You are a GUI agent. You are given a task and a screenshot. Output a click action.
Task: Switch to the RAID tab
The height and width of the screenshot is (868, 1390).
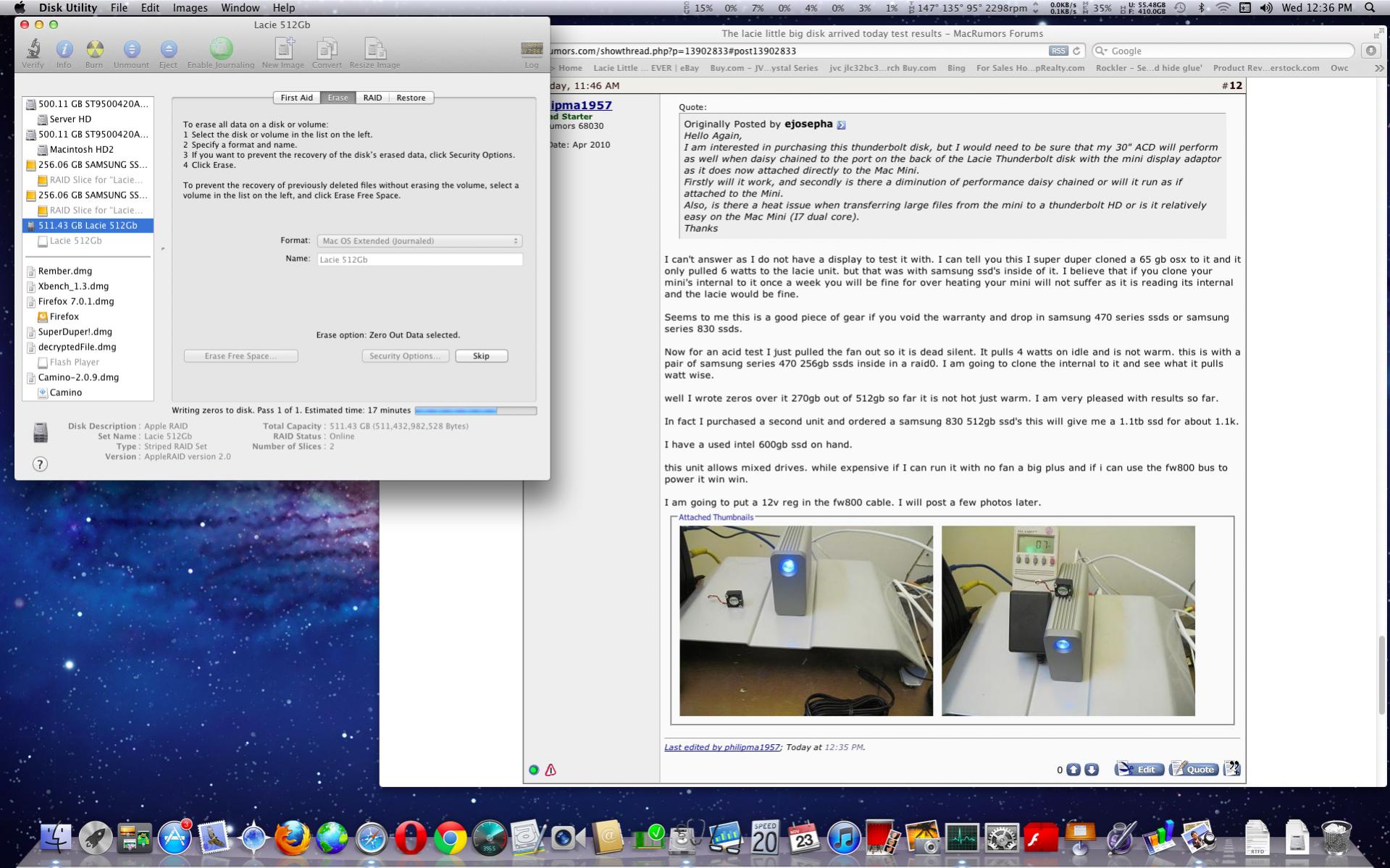[372, 98]
